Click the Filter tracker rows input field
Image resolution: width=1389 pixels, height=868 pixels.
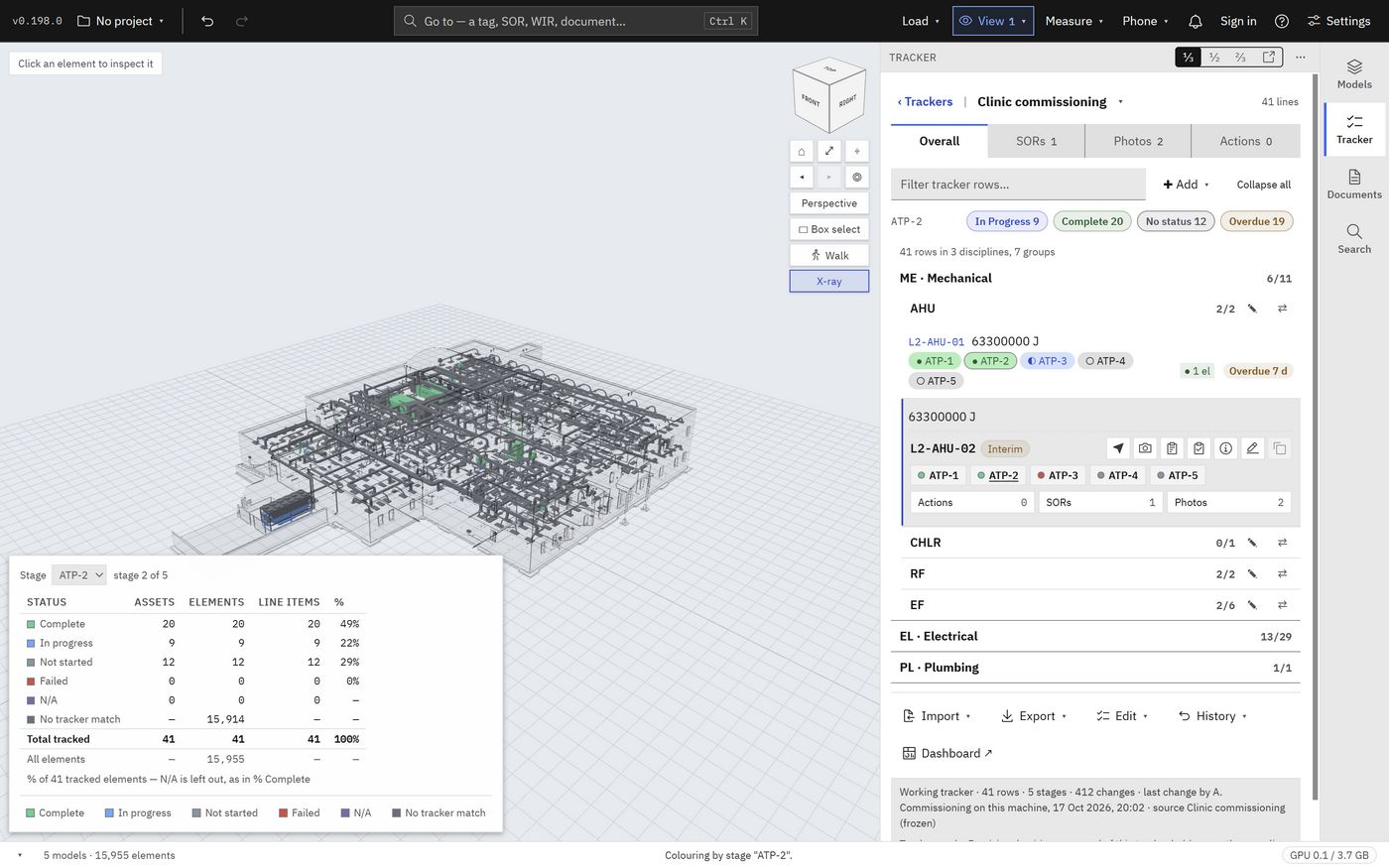click(x=1018, y=185)
